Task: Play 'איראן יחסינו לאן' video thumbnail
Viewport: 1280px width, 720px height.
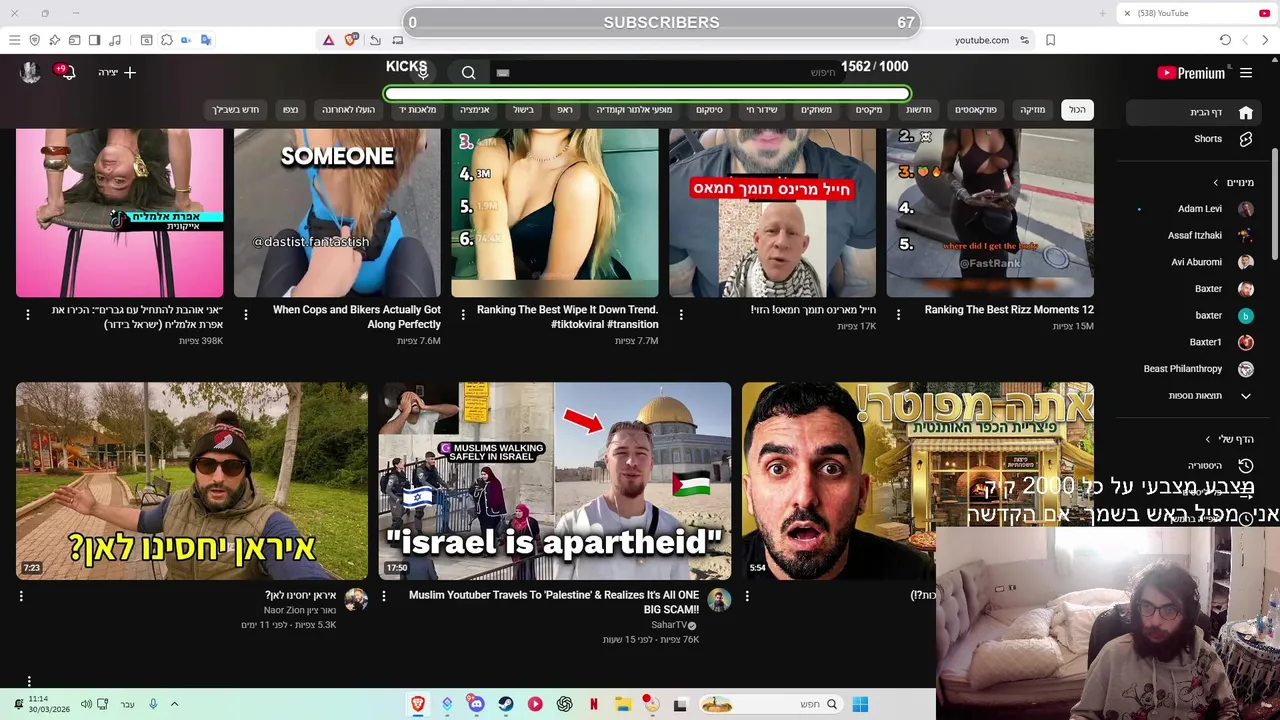Action: tap(192, 481)
